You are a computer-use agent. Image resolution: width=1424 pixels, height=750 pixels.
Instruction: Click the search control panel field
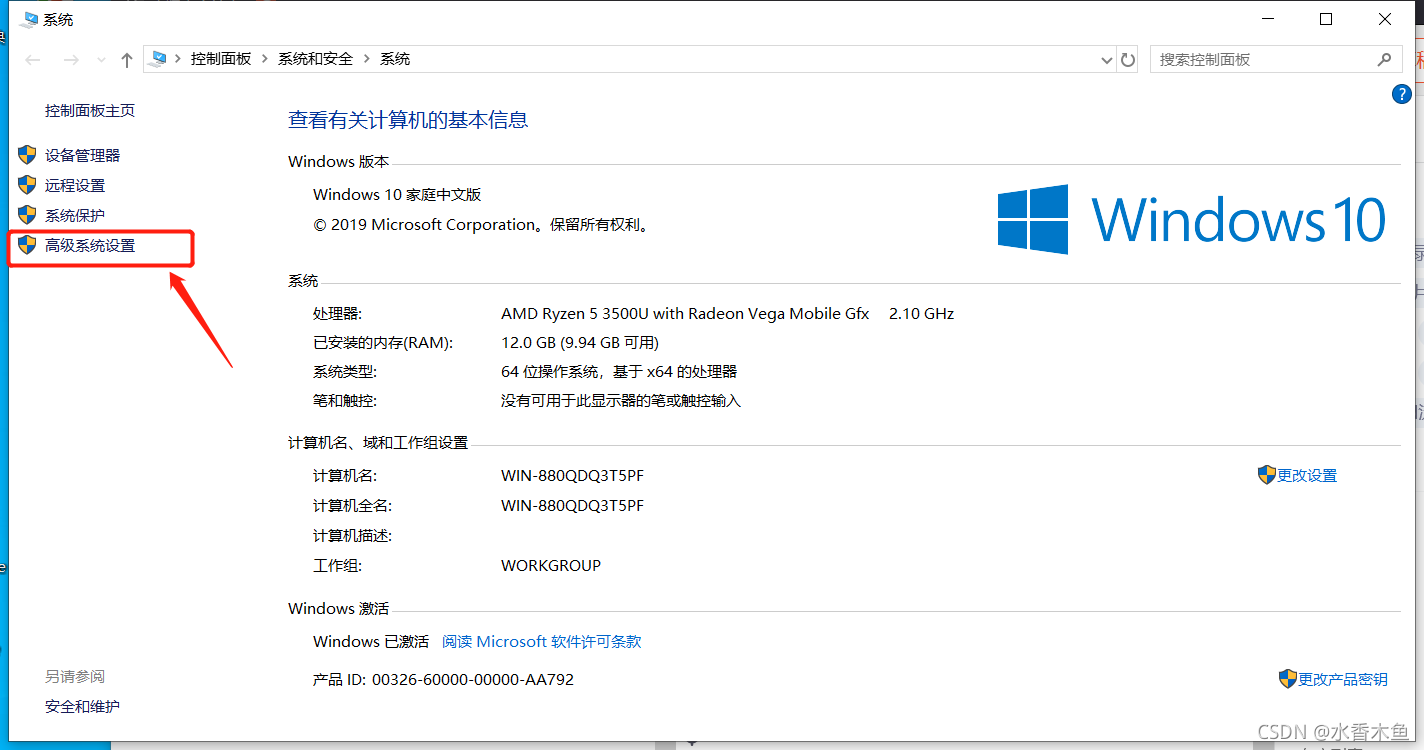pyautogui.click(x=1275, y=60)
